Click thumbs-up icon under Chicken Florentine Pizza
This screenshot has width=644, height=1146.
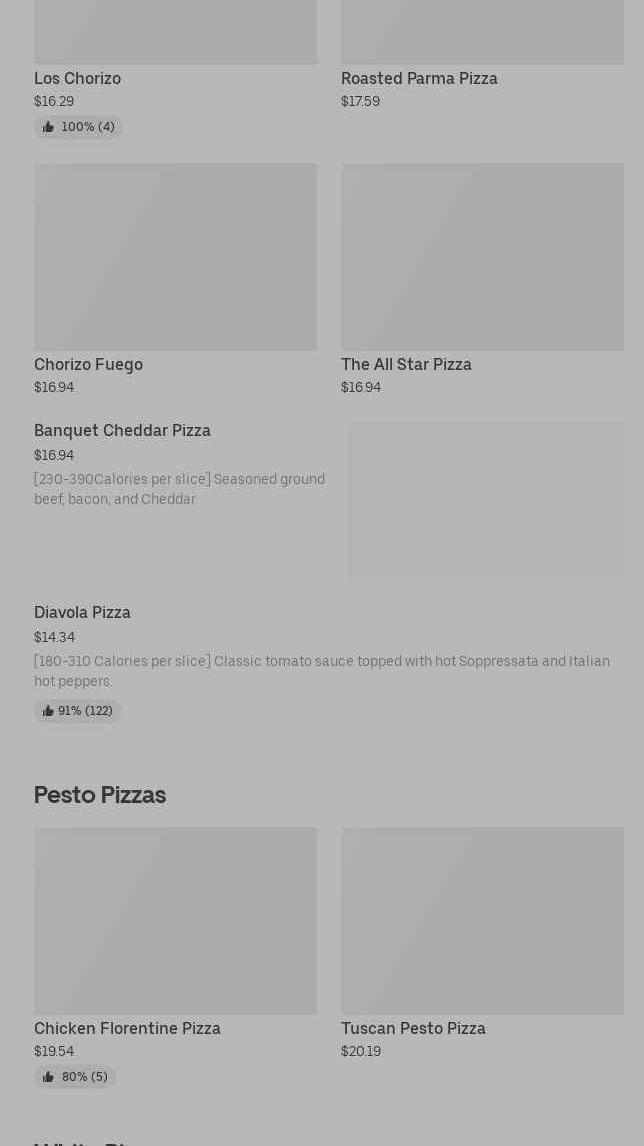coord(48,1077)
